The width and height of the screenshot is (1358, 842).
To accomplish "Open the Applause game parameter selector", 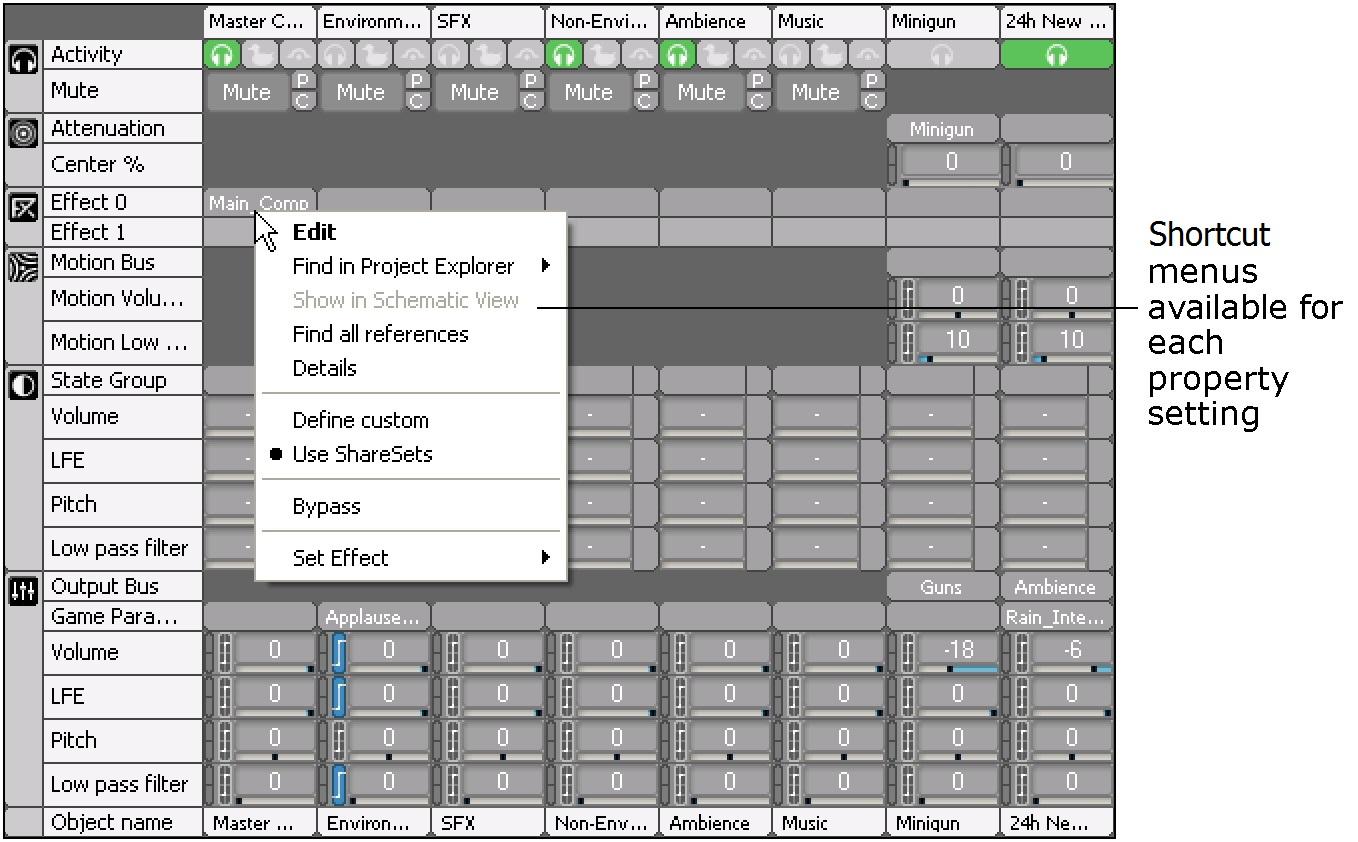I will tap(372, 617).
